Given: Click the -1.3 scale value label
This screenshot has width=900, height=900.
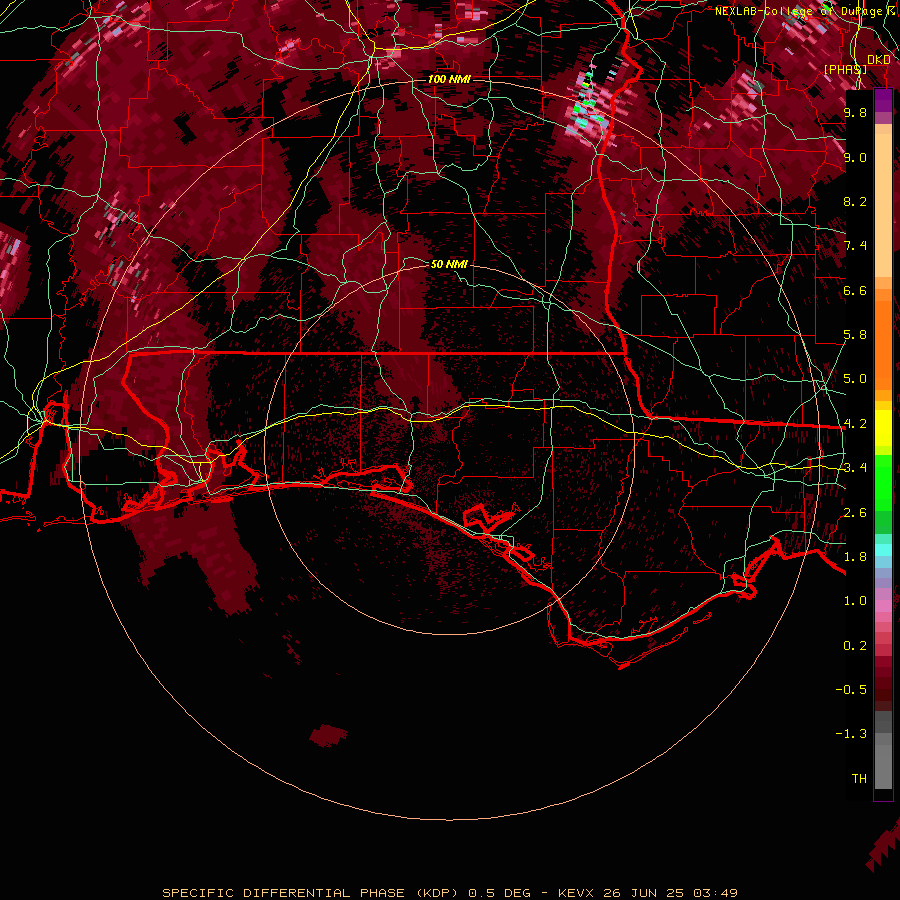Looking at the screenshot, I should tap(851, 734).
